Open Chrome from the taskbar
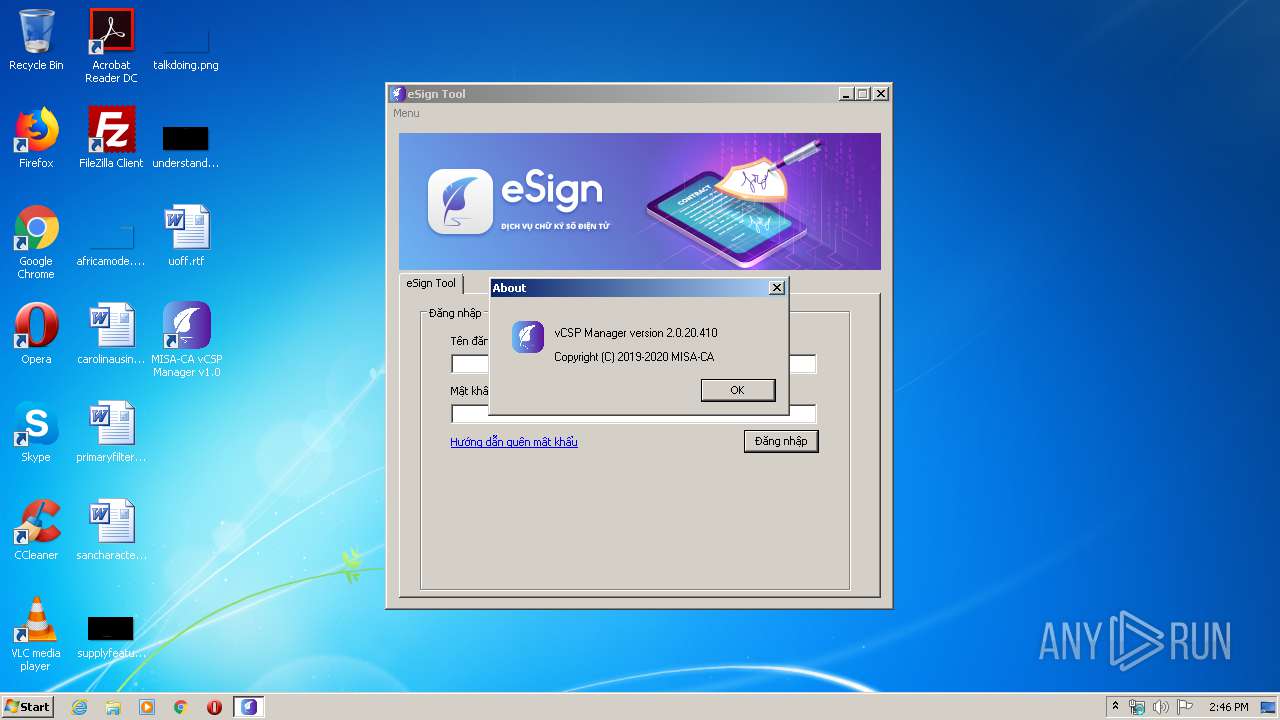Viewport: 1280px width, 720px height. click(x=181, y=707)
